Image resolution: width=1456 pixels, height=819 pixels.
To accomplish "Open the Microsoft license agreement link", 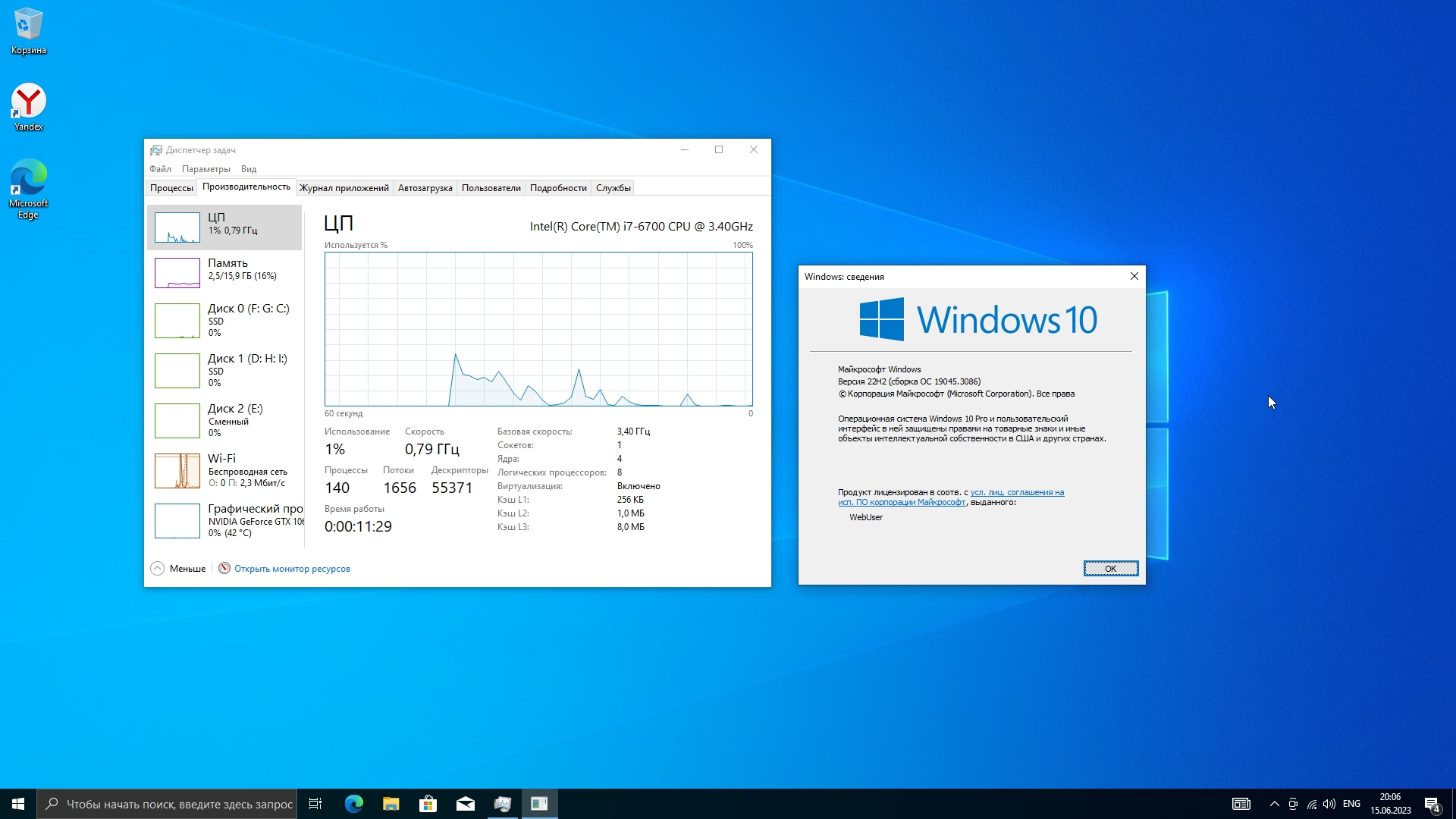I will tap(1017, 493).
